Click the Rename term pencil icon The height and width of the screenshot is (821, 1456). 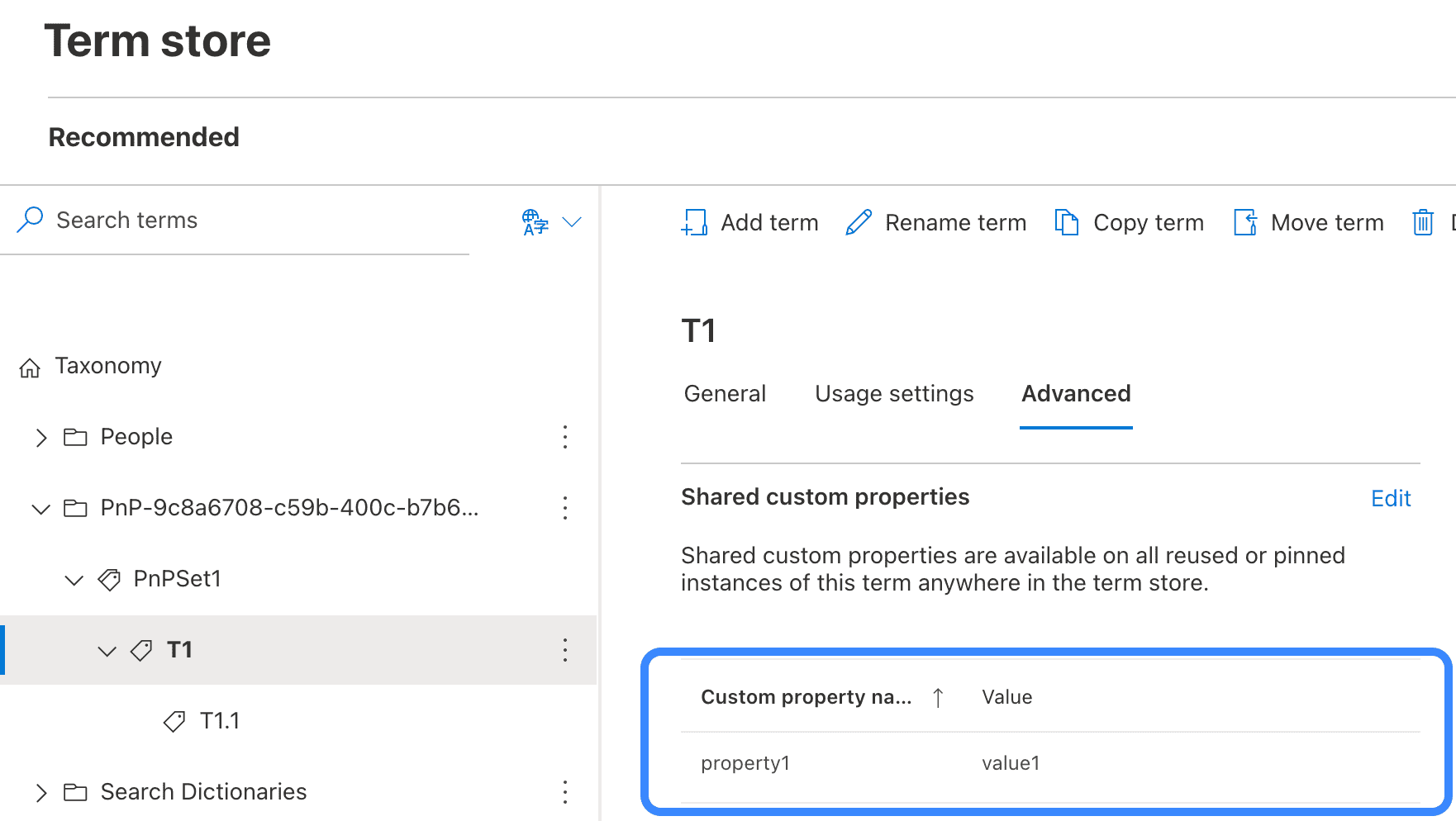pos(859,222)
